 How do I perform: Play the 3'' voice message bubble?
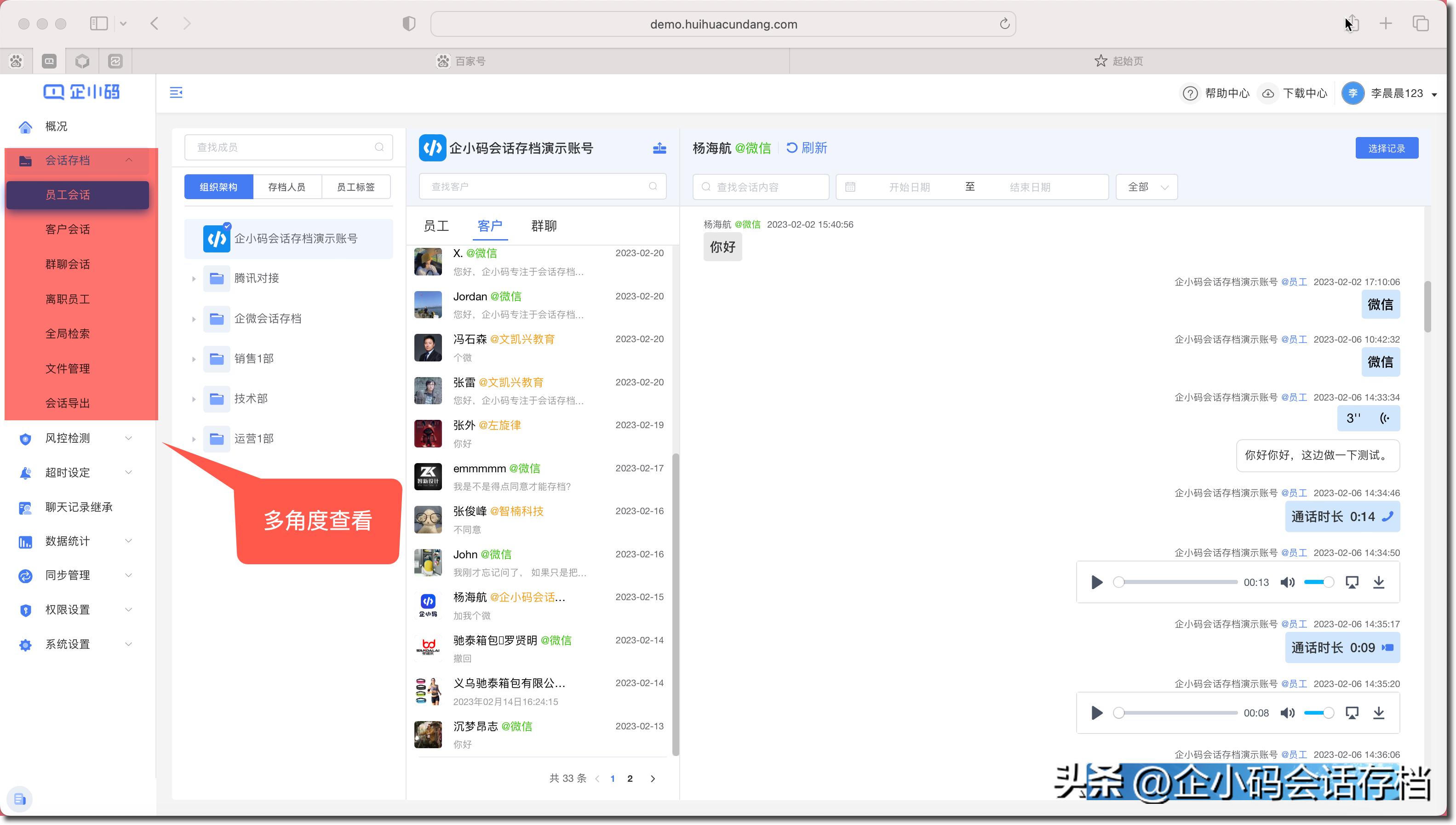pyautogui.click(x=1368, y=418)
